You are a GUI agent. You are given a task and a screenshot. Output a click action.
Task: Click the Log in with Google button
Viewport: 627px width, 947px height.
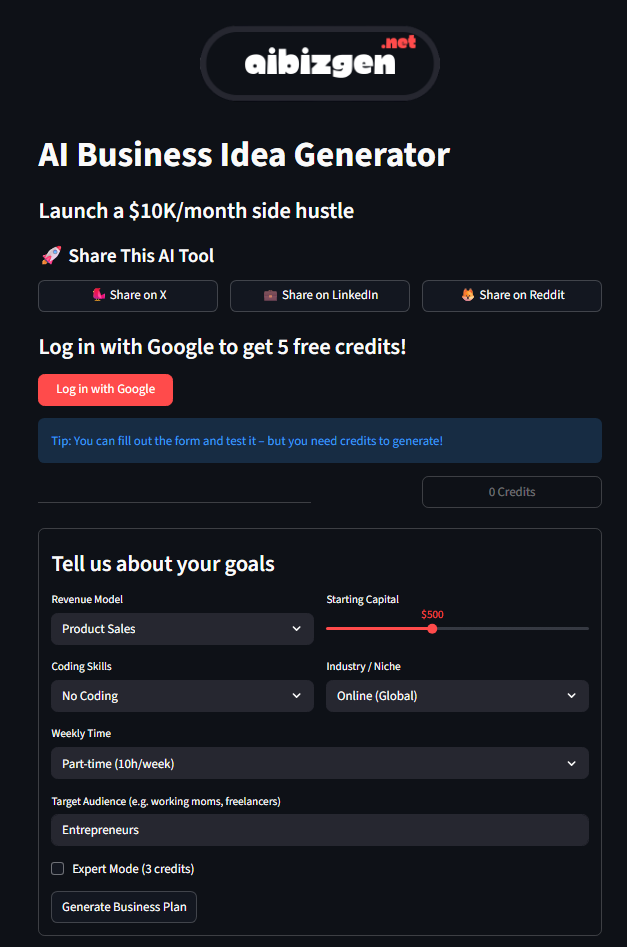tap(105, 390)
